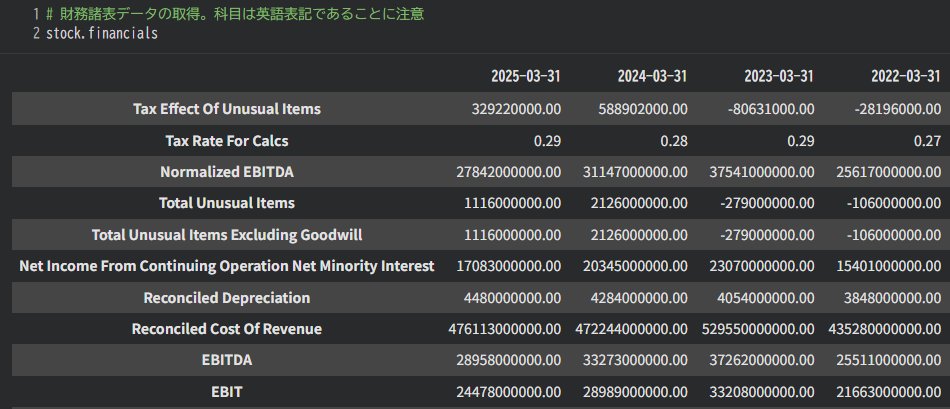The height and width of the screenshot is (409, 950).
Task: Click Cost Of Revenue value 472244000000.00
Action: (x=632, y=329)
